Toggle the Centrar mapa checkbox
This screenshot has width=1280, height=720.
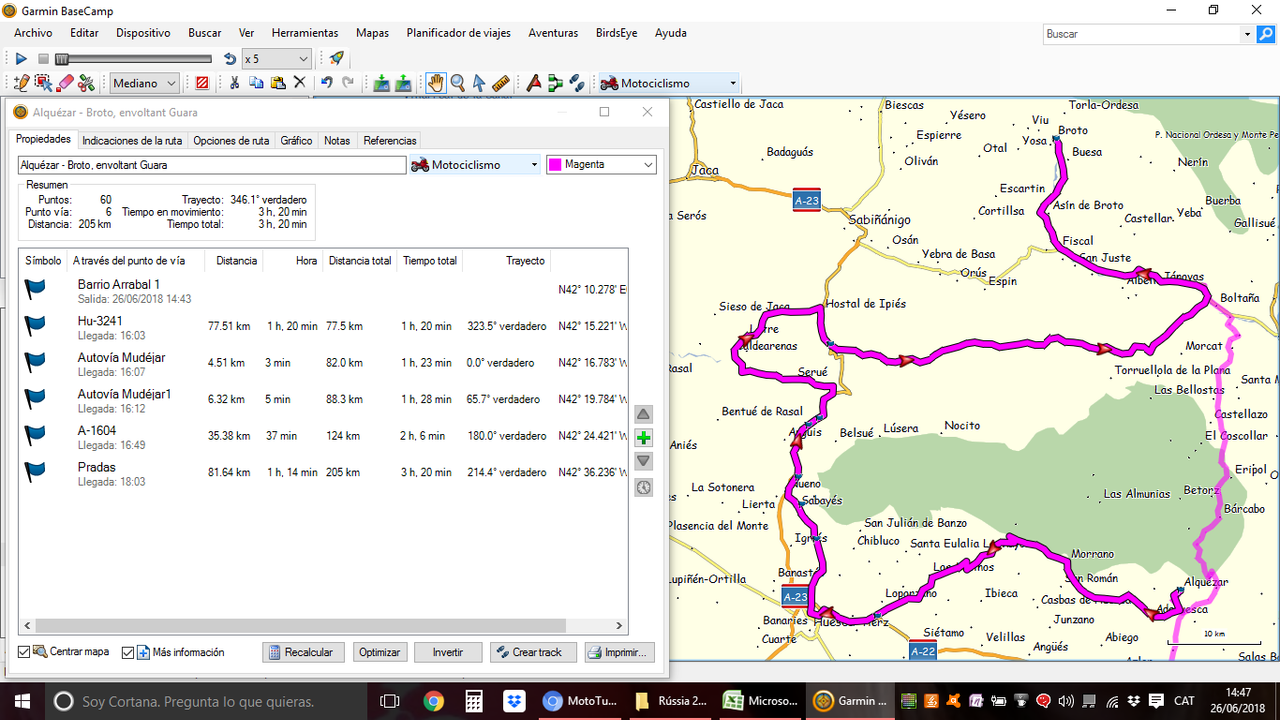(x=25, y=652)
